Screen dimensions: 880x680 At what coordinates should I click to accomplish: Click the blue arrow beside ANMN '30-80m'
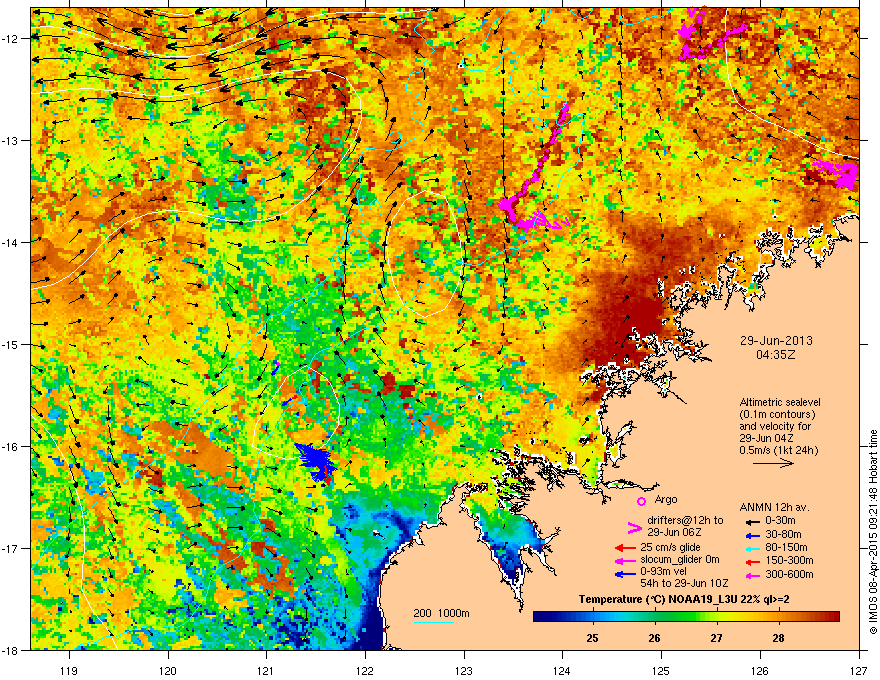point(753,535)
